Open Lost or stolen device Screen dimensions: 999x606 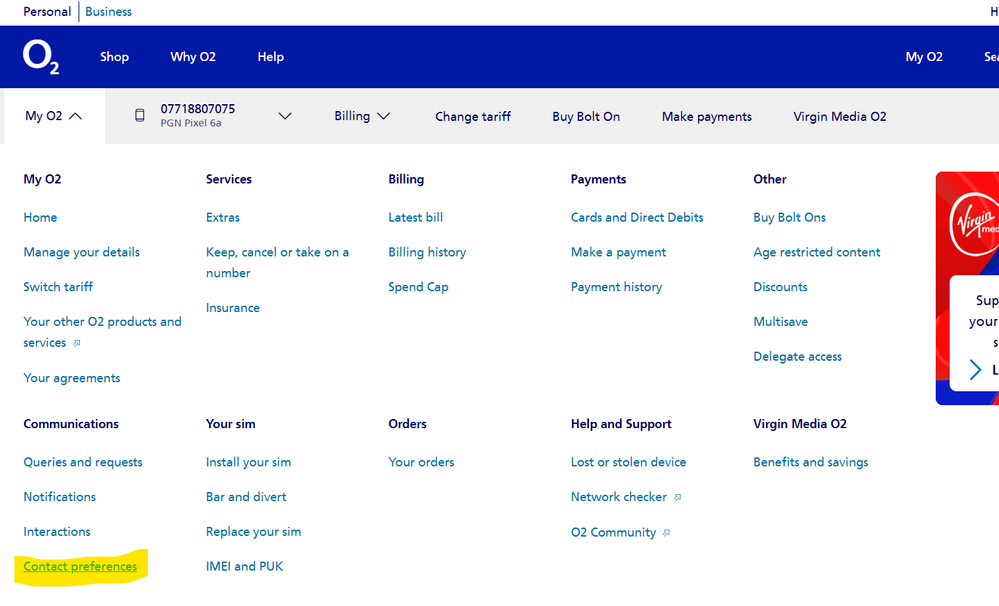pyautogui.click(x=628, y=462)
